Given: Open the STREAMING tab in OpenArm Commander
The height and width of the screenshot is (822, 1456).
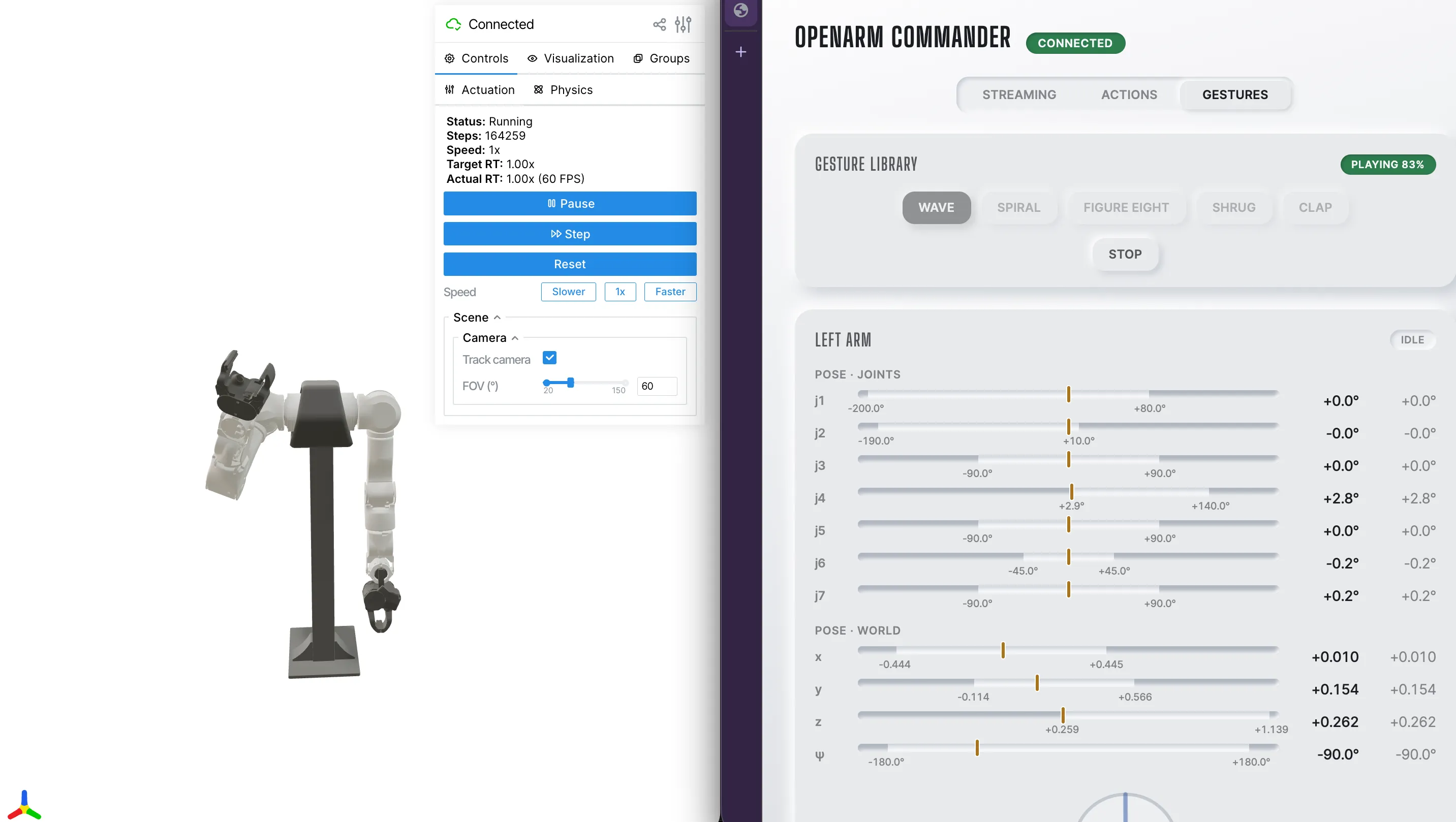Looking at the screenshot, I should click(x=1018, y=95).
